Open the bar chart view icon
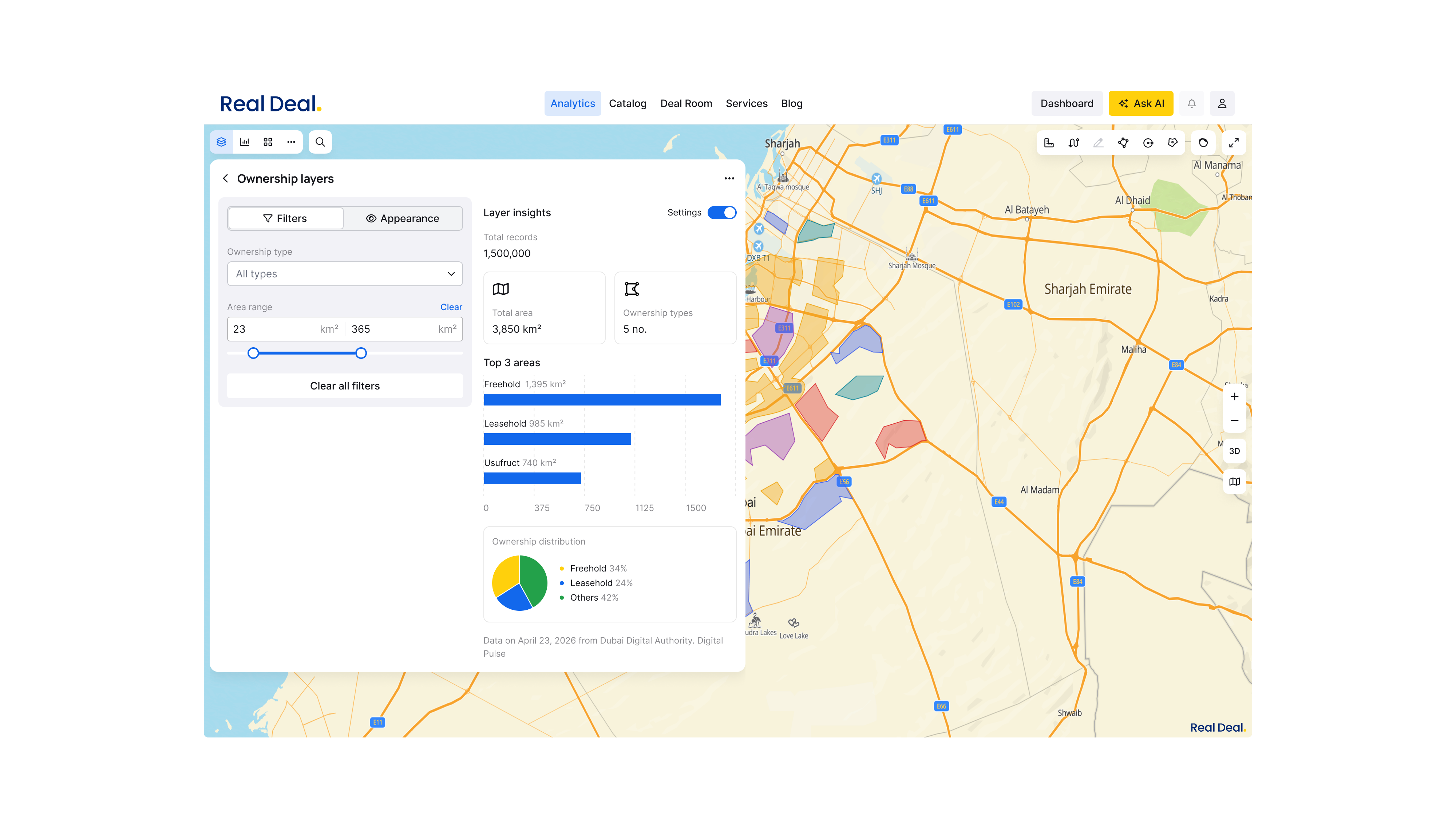This screenshot has height=819, width=1456. (x=245, y=142)
